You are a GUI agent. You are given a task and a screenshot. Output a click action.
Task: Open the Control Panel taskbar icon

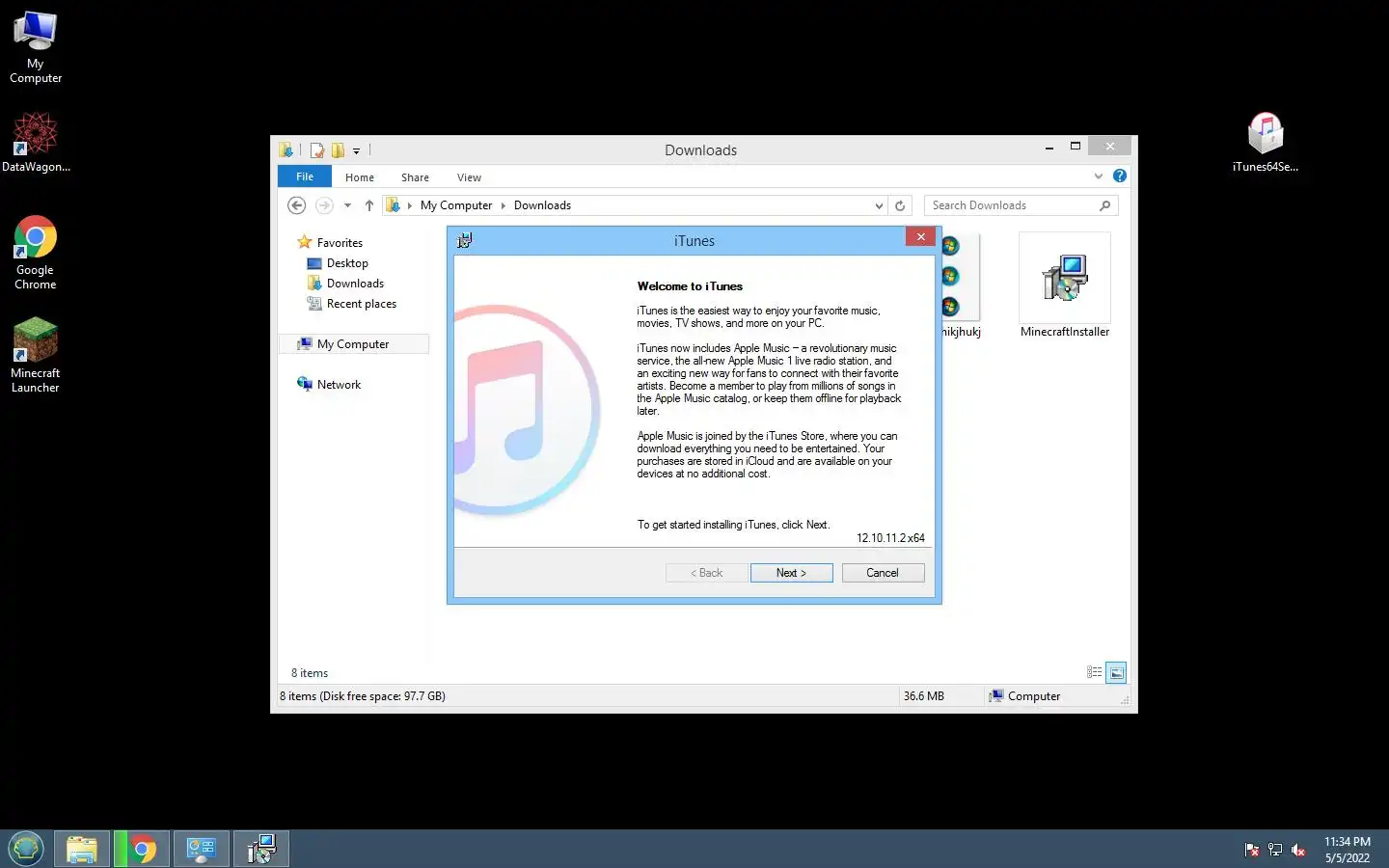(x=202, y=849)
